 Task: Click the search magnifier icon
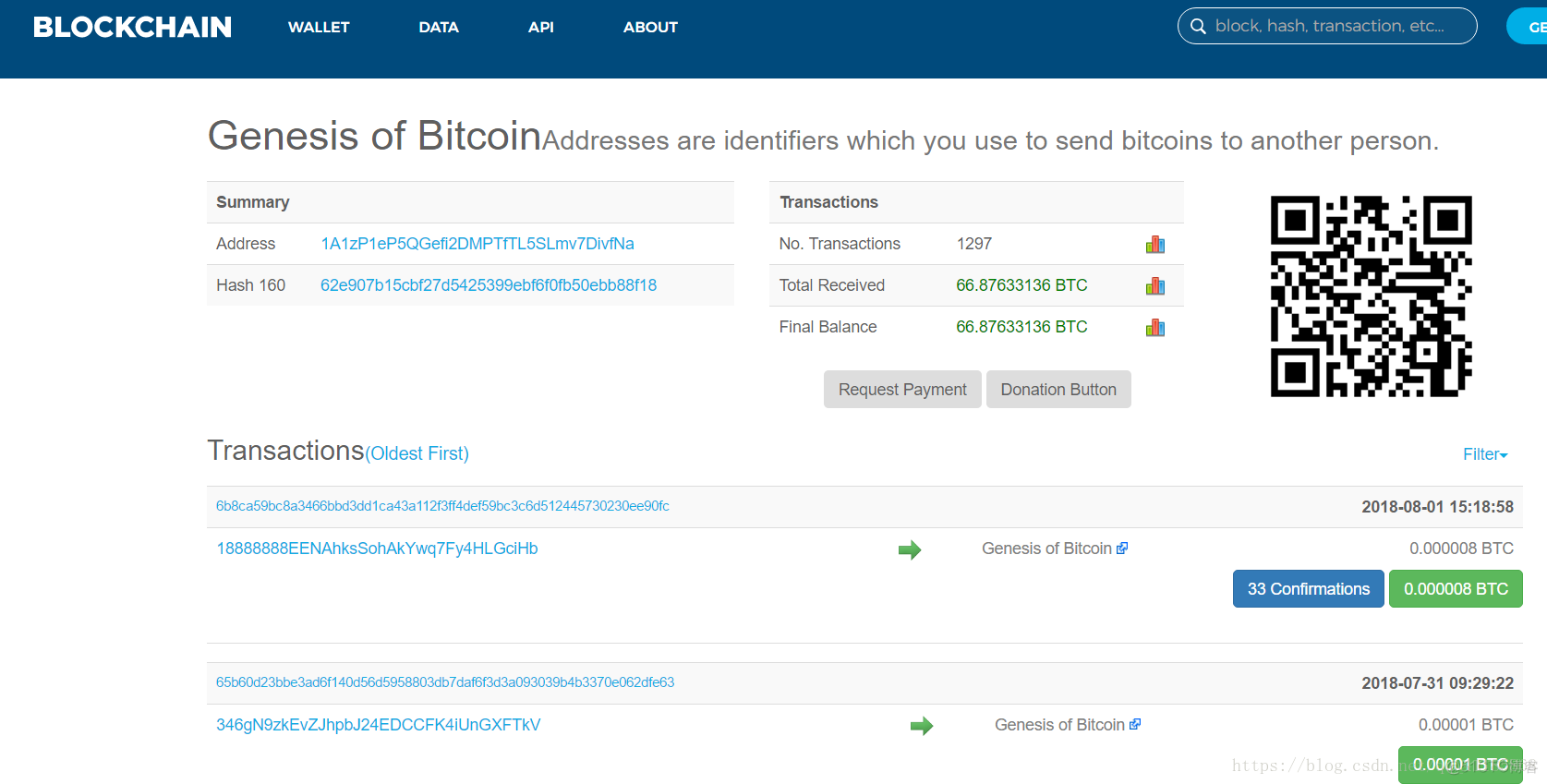pyautogui.click(x=1198, y=27)
